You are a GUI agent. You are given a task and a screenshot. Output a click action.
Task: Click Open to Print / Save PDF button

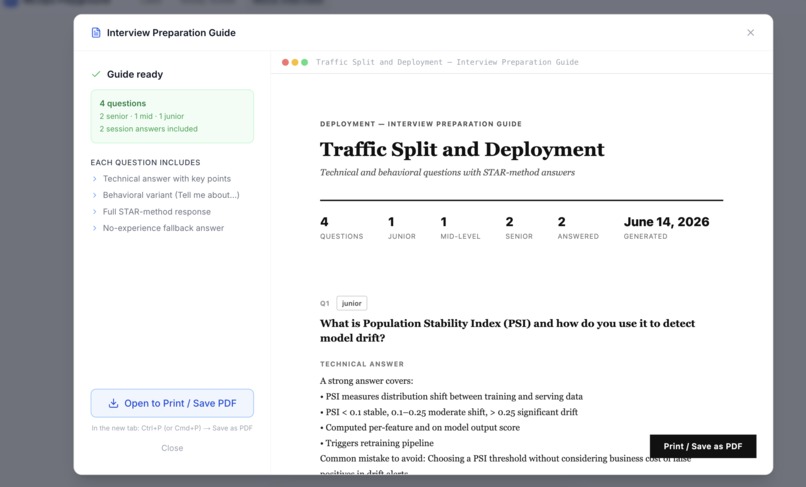point(172,403)
